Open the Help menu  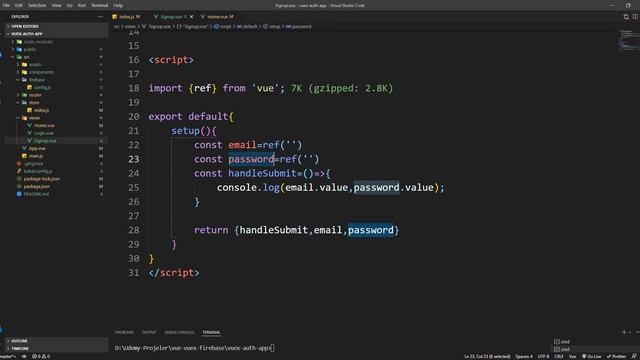point(118,5)
